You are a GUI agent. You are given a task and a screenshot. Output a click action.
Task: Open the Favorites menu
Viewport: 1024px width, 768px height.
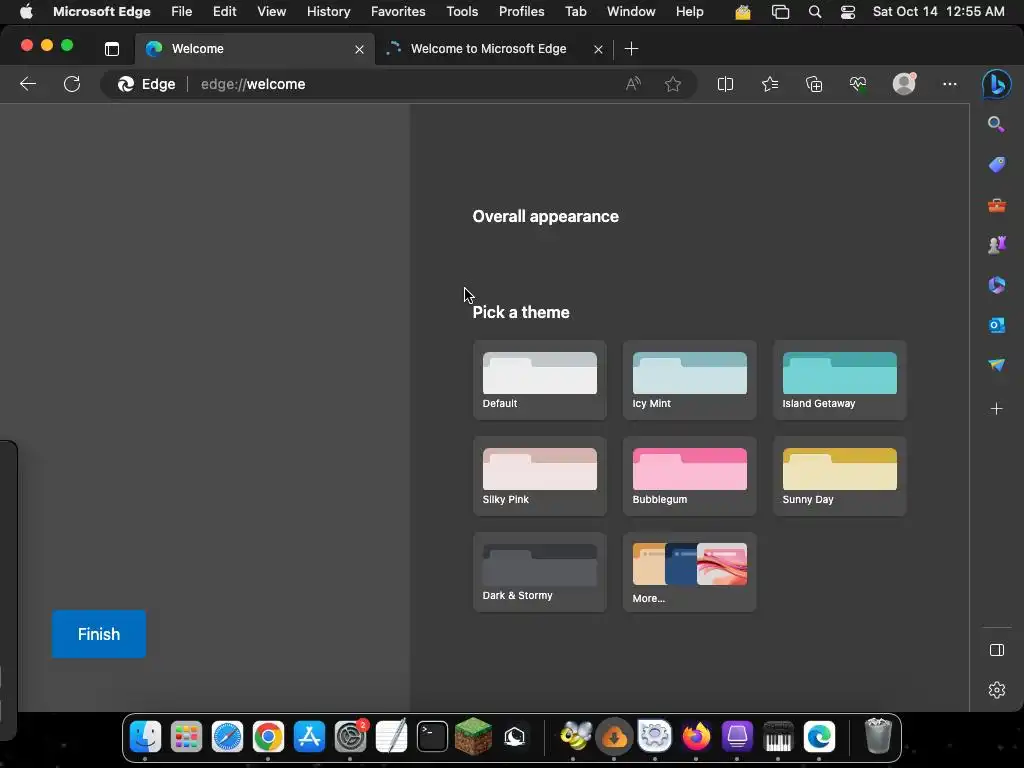click(x=398, y=12)
